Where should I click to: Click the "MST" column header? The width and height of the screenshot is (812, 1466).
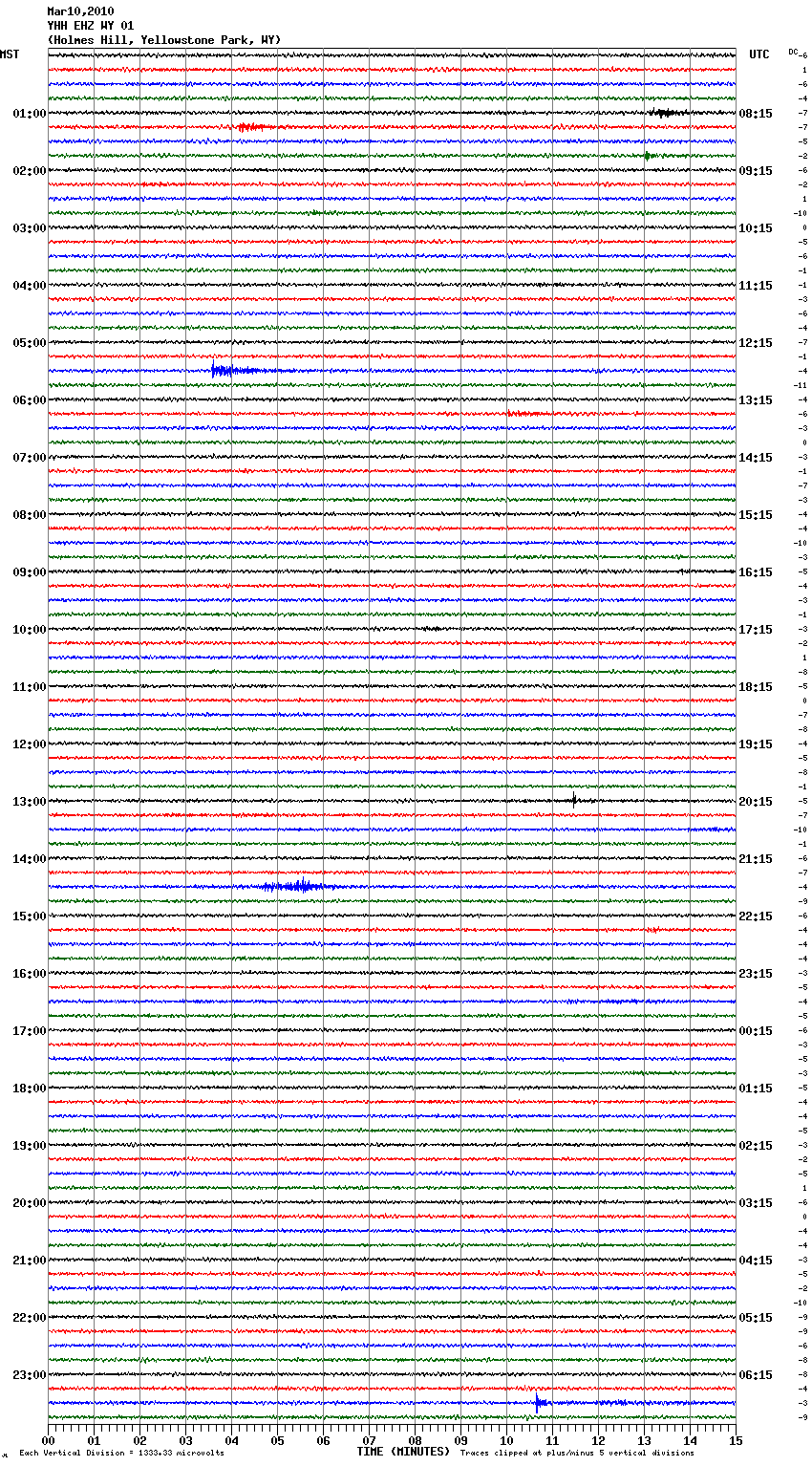tap(10, 54)
